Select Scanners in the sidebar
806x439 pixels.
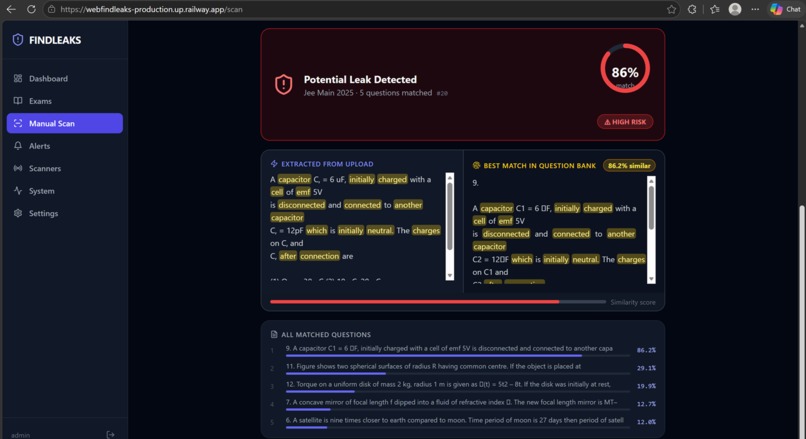coord(65,168)
